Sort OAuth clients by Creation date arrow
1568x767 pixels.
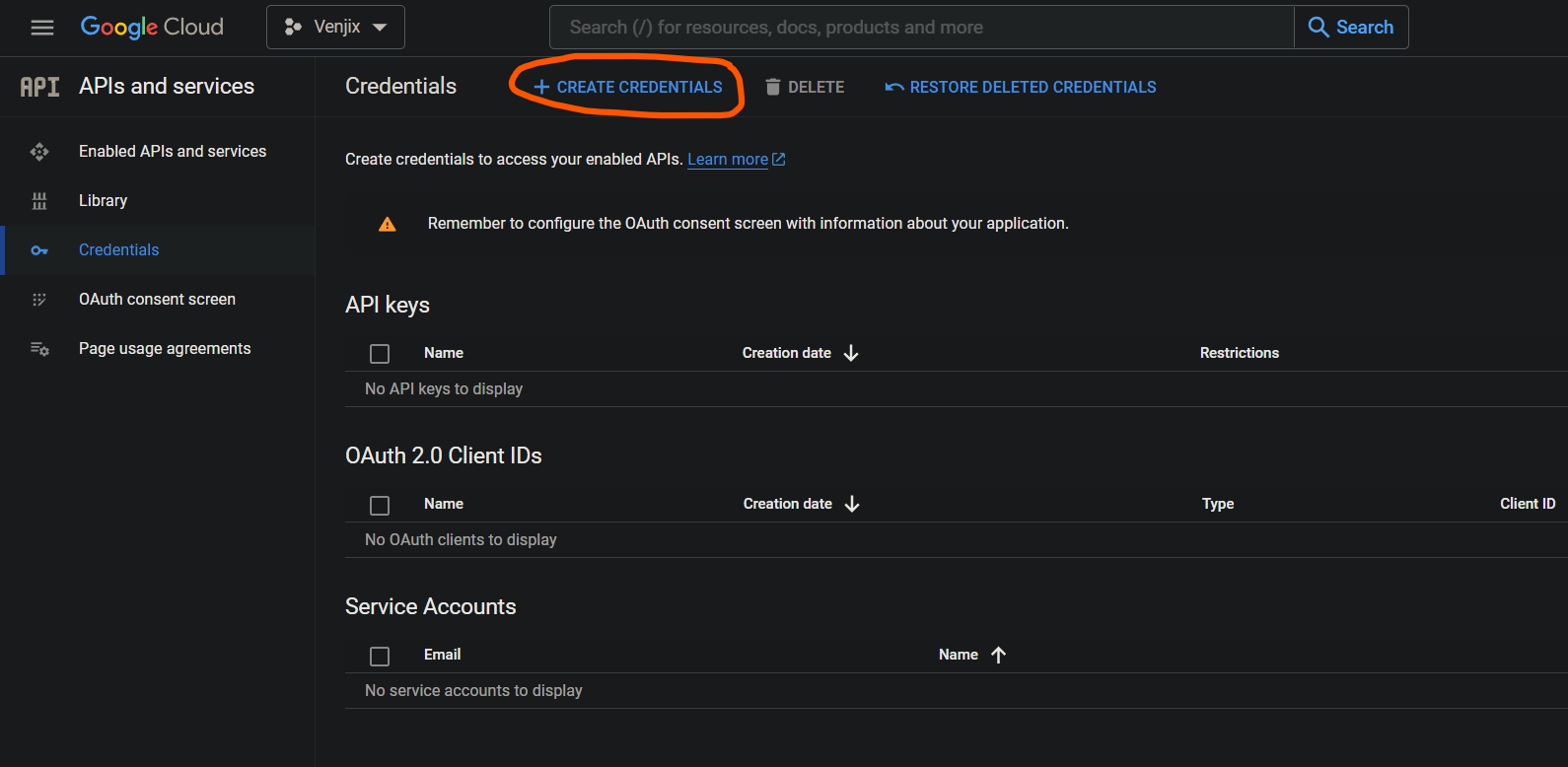[x=852, y=504]
